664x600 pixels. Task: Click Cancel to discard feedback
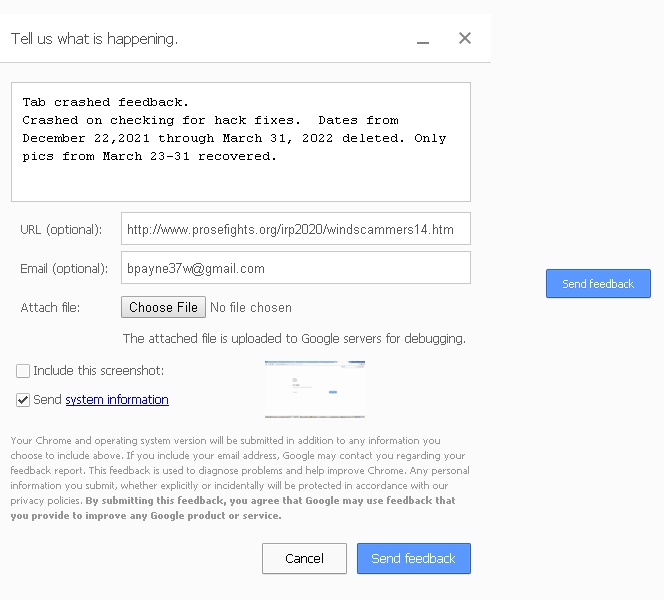[x=304, y=559]
